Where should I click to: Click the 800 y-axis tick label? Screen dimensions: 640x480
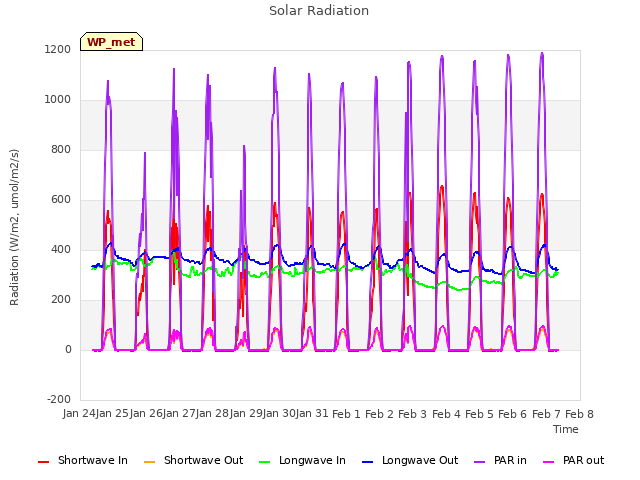(61, 150)
